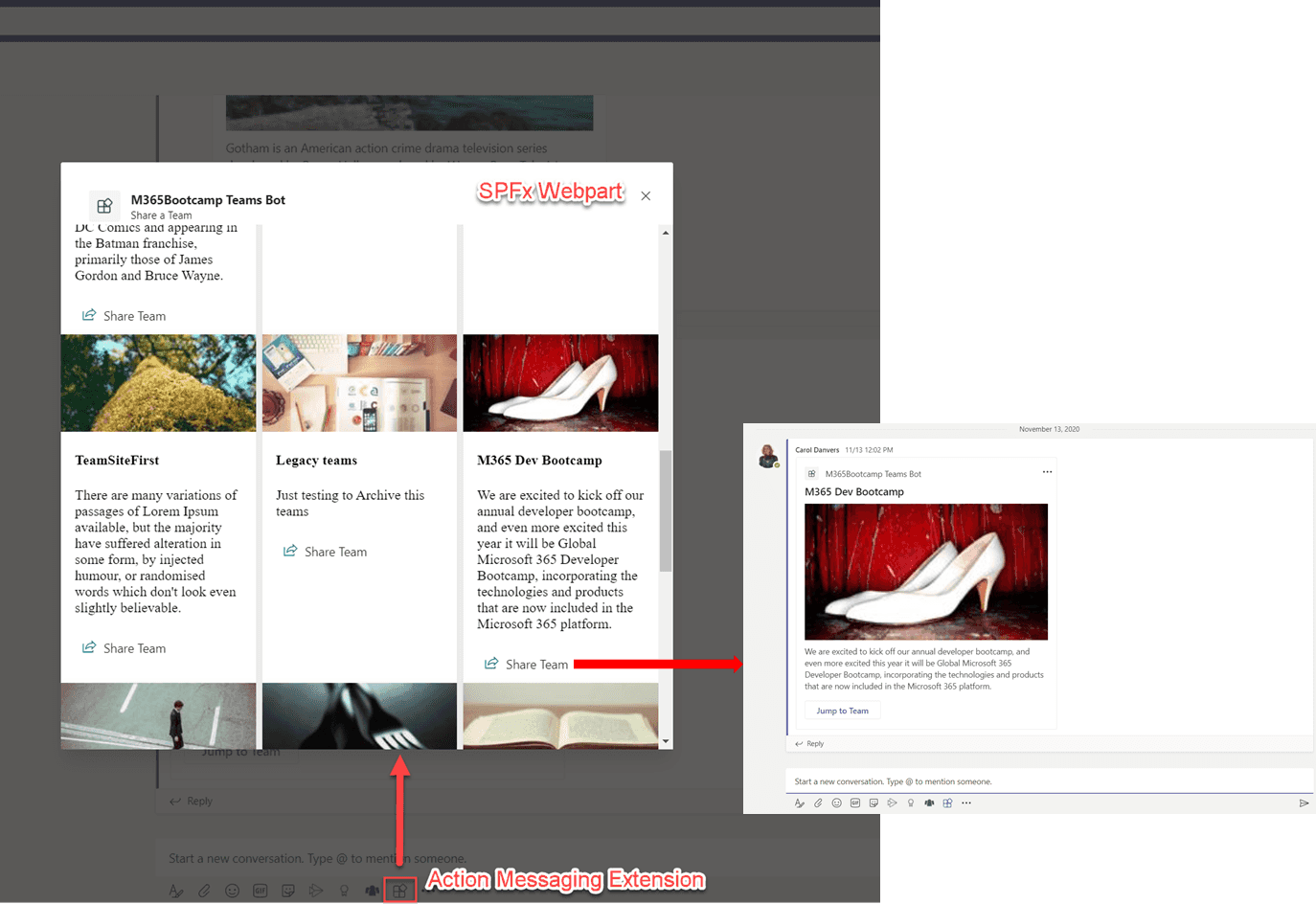The image size is (1316, 904).
Task: Click the M365 Dev Bootcamp heading on right card
Action: coord(854,492)
